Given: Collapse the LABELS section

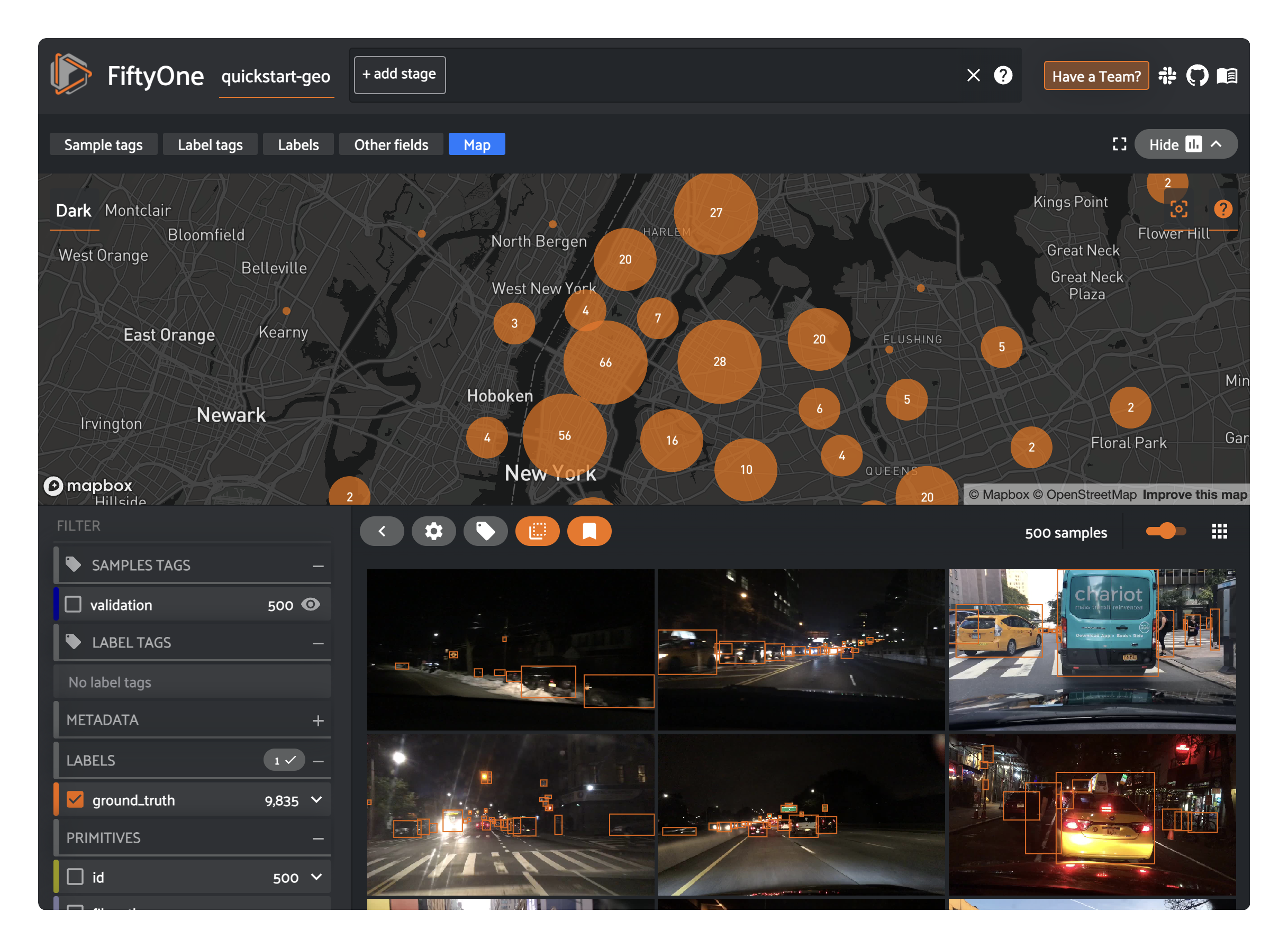Looking at the screenshot, I should click(x=318, y=761).
